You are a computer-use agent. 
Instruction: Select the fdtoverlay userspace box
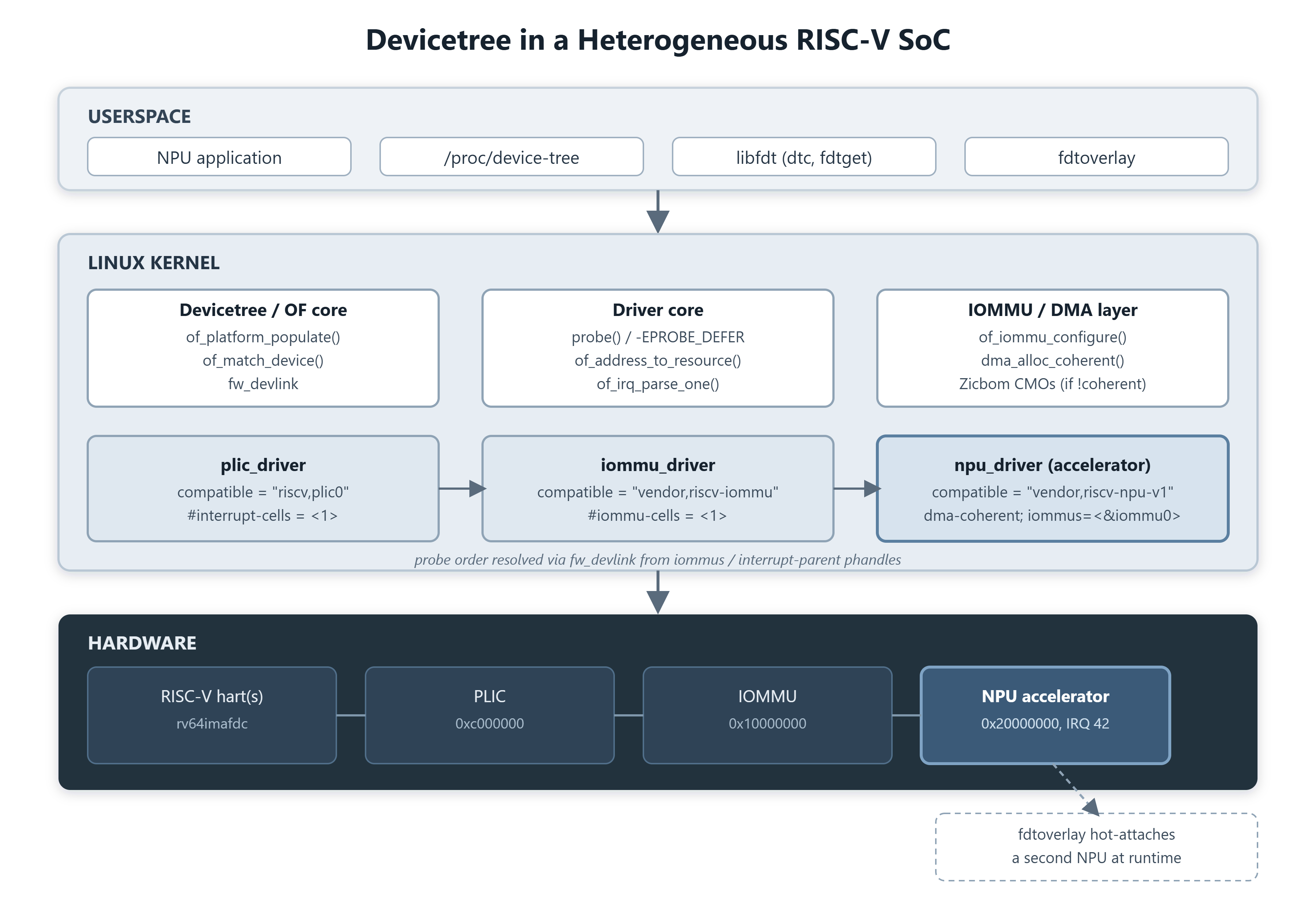pos(1096,157)
